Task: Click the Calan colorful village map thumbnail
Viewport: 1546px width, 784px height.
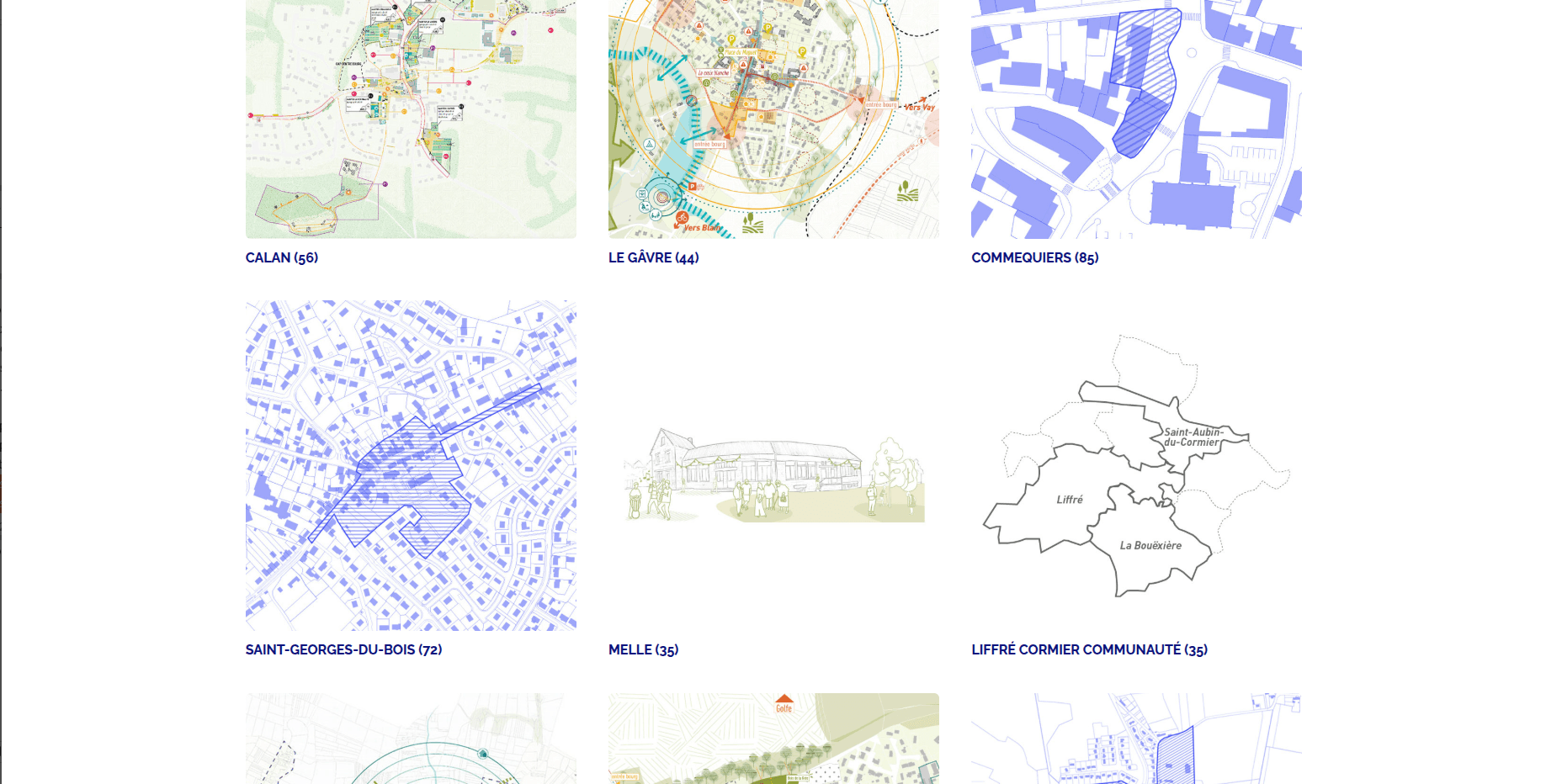Action: [x=411, y=118]
